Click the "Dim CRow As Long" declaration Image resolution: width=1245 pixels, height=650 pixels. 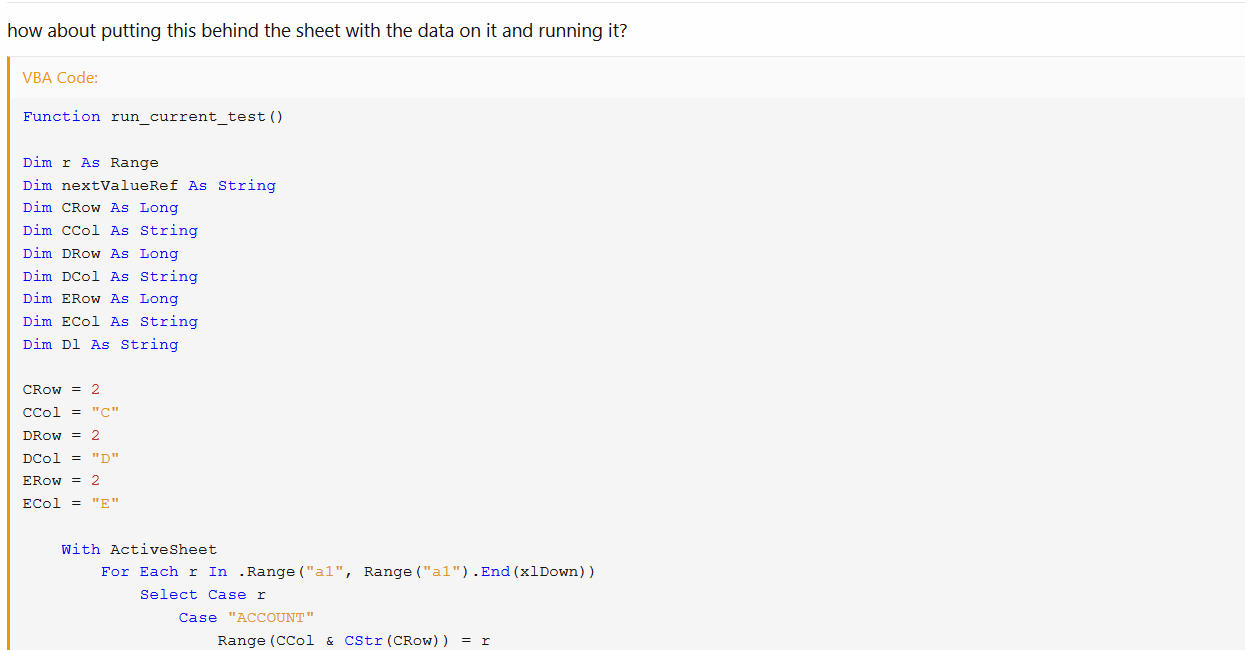click(x=100, y=208)
